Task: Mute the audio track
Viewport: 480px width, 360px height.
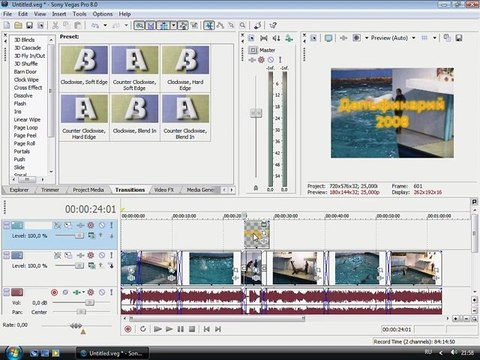Action: click(102, 292)
